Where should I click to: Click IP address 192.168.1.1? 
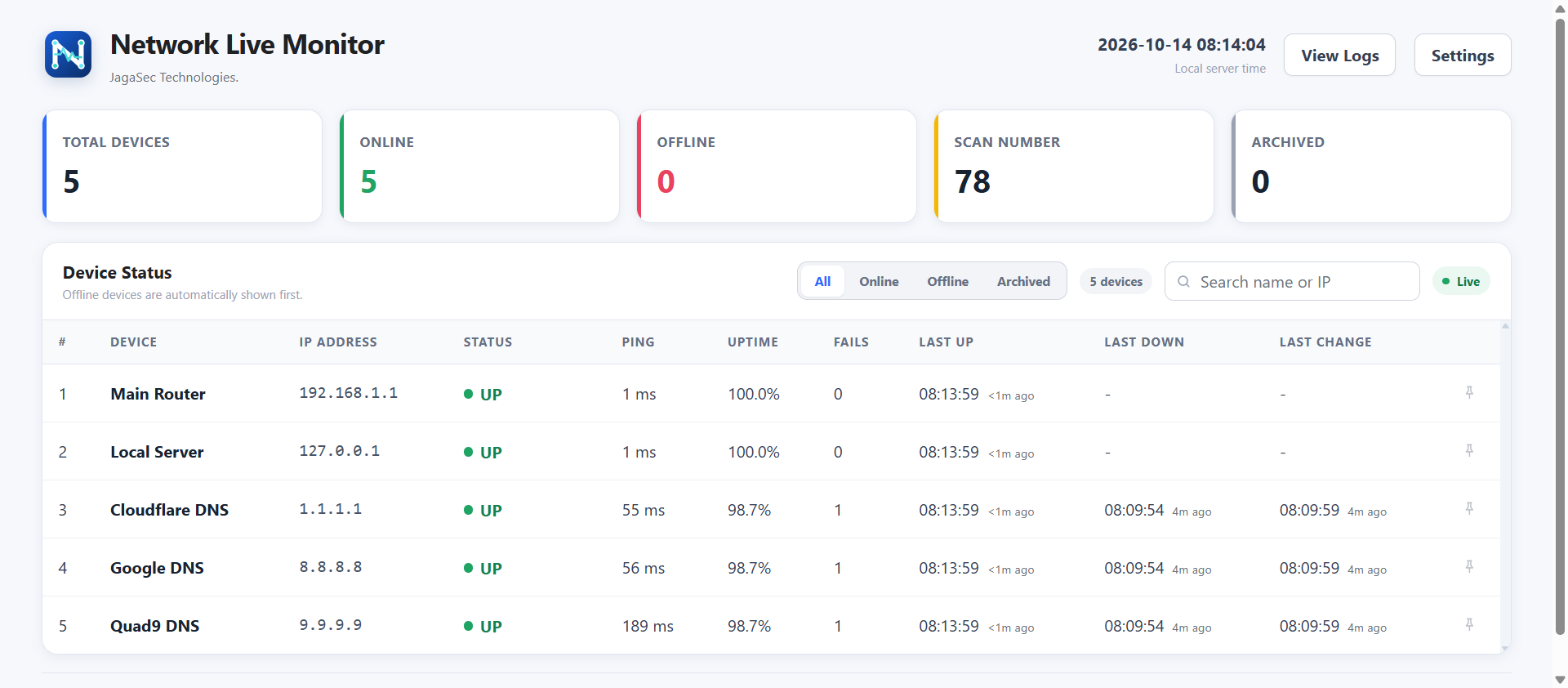point(348,393)
